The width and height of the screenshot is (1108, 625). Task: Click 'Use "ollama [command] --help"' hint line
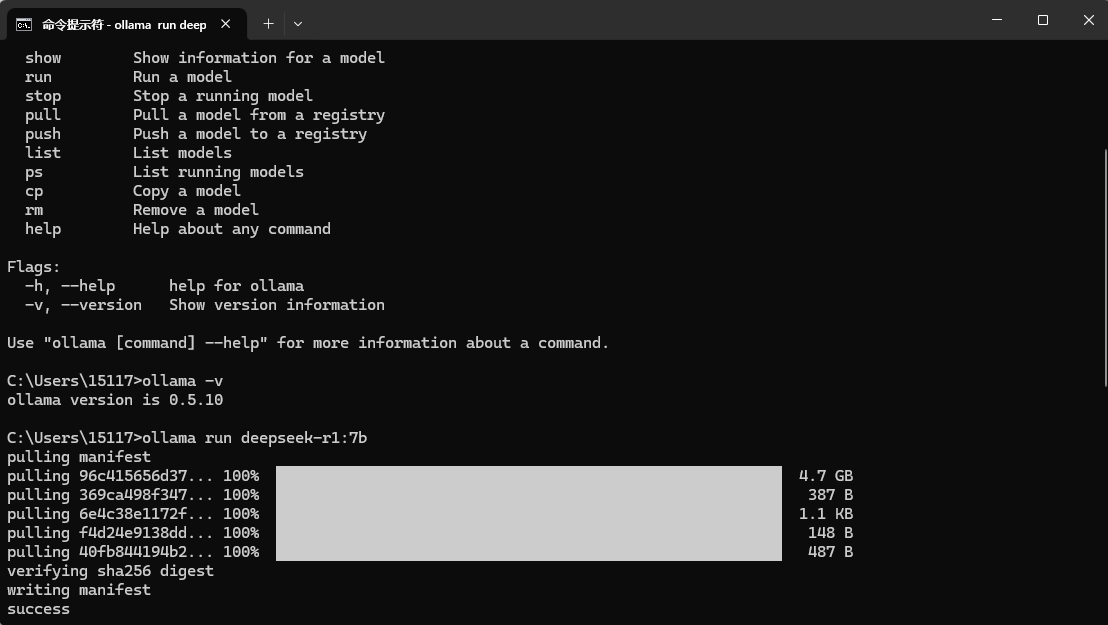pyautogui.click(x=308, y=343)
